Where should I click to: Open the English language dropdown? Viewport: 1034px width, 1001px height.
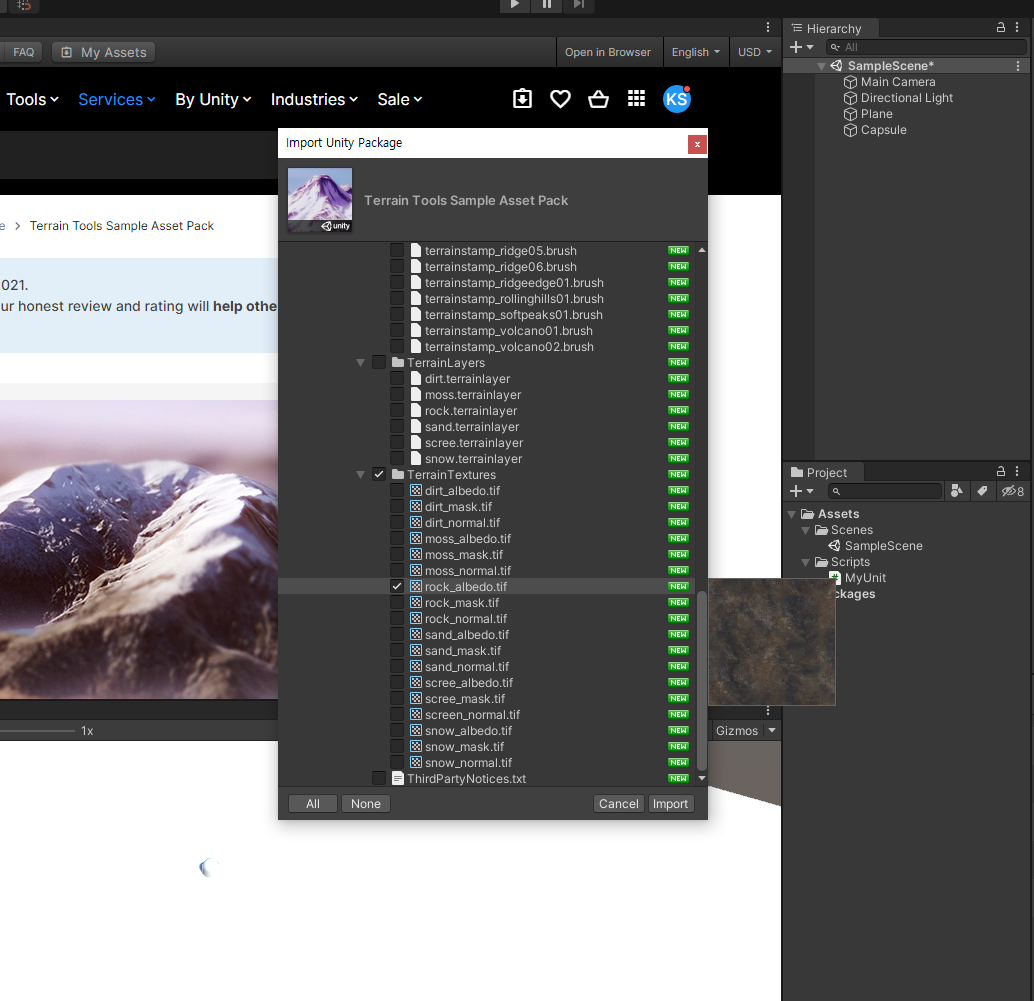tap(696, 52)
